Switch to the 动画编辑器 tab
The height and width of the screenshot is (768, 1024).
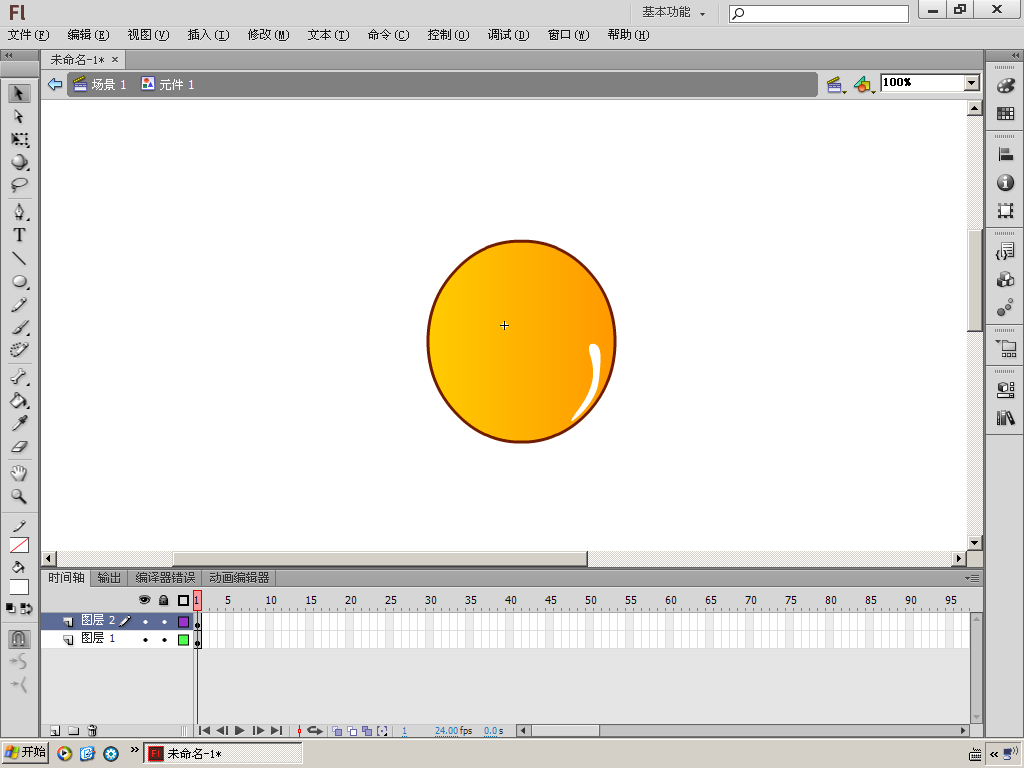click(x=239, y=578)
